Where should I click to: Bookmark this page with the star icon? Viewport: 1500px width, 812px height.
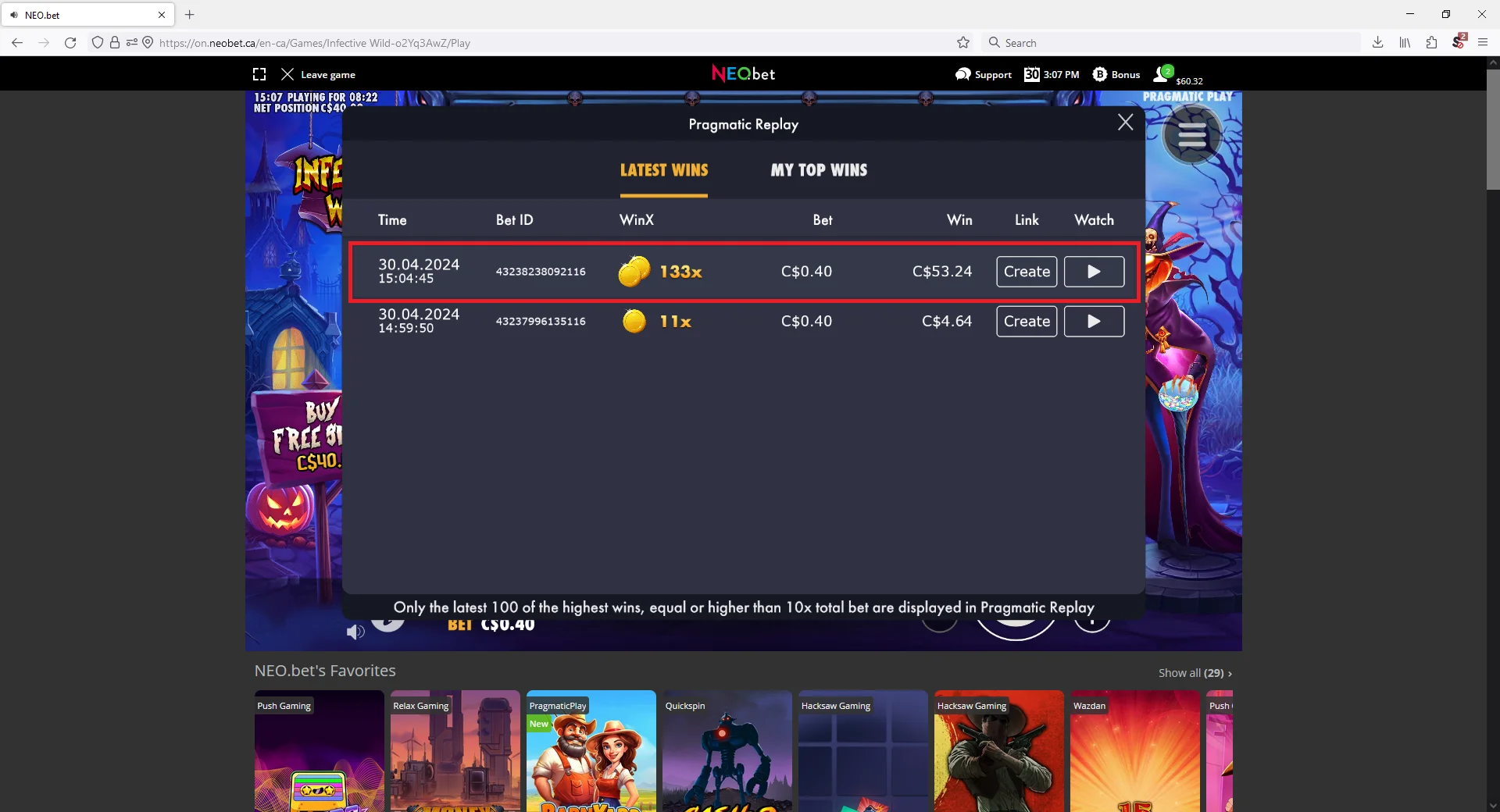click(963, 43)
